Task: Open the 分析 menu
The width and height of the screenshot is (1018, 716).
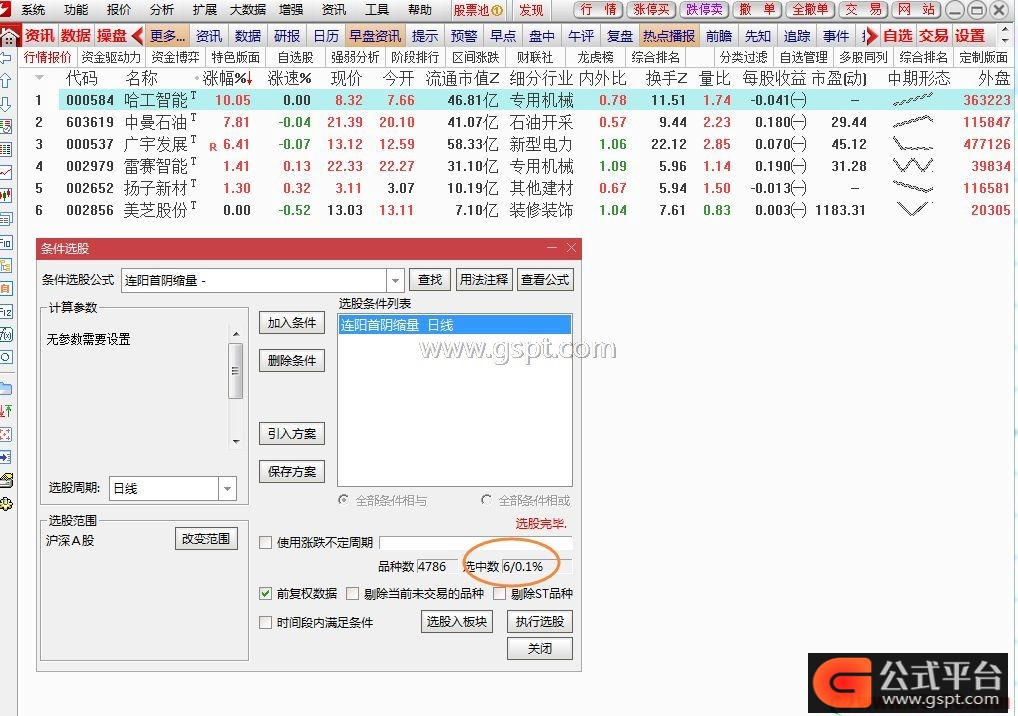Action: tap(162, 10)
